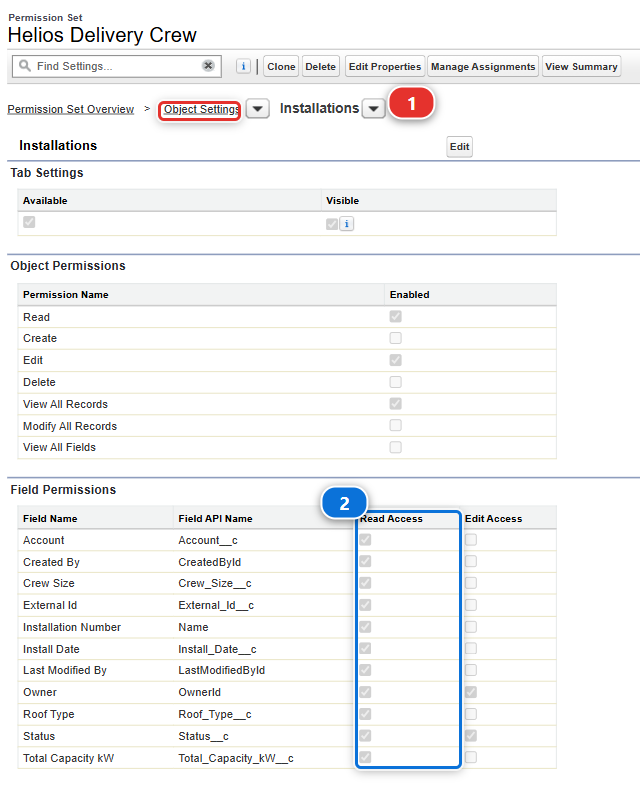Toggle the Available tab setting checkbox

(29, 222)
